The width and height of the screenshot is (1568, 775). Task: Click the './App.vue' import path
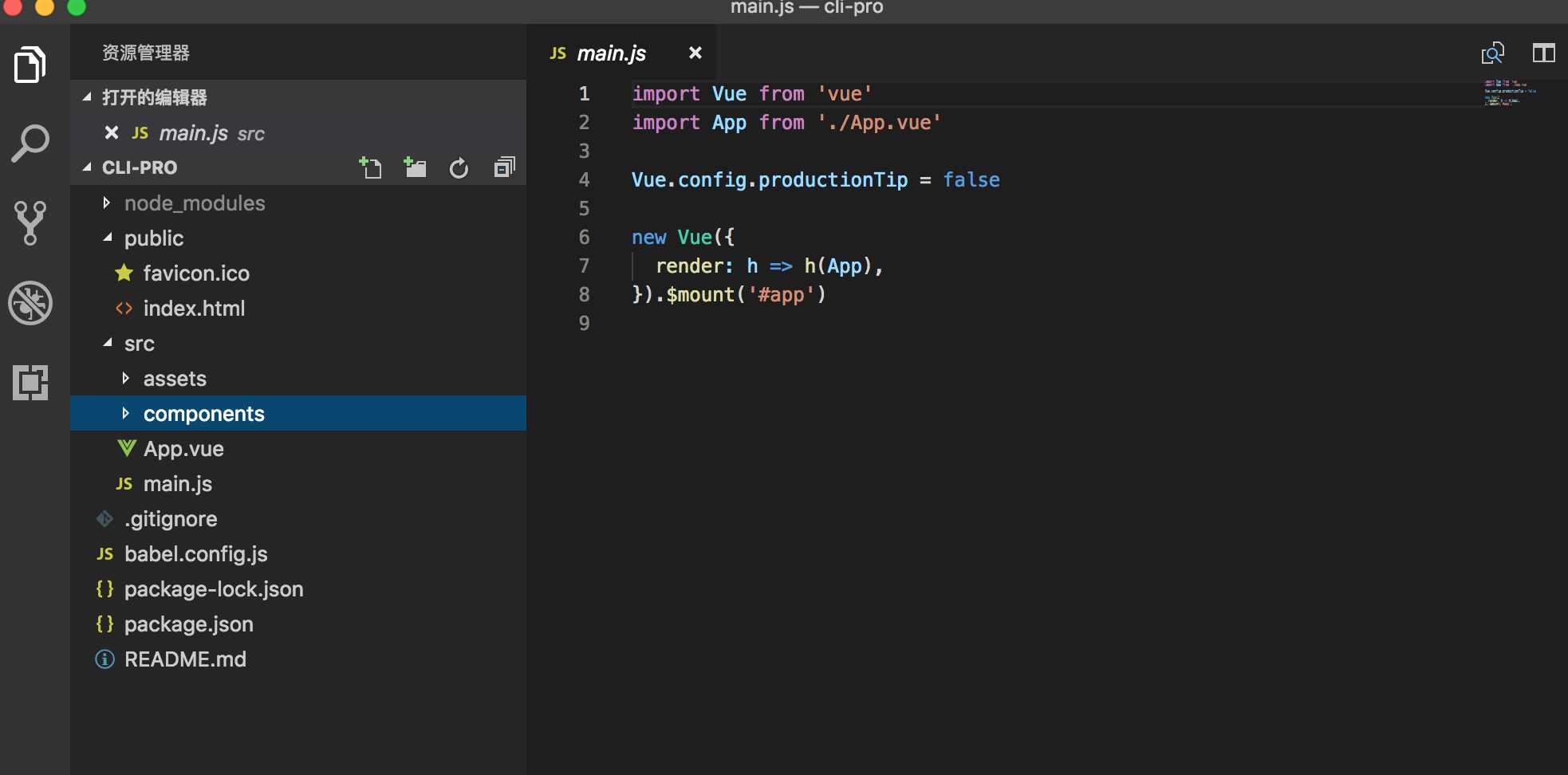click(879, 122)
